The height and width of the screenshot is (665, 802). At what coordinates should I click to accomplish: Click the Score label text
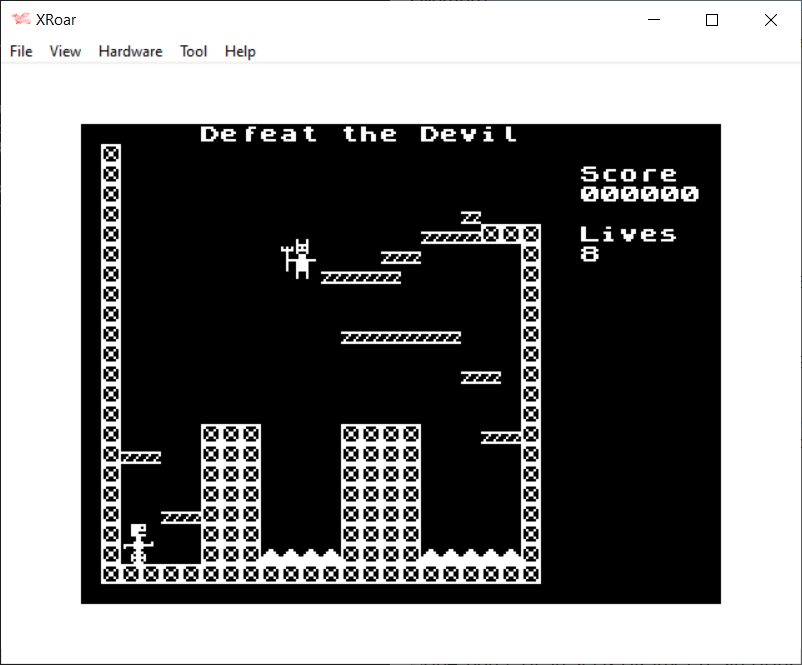629,174
